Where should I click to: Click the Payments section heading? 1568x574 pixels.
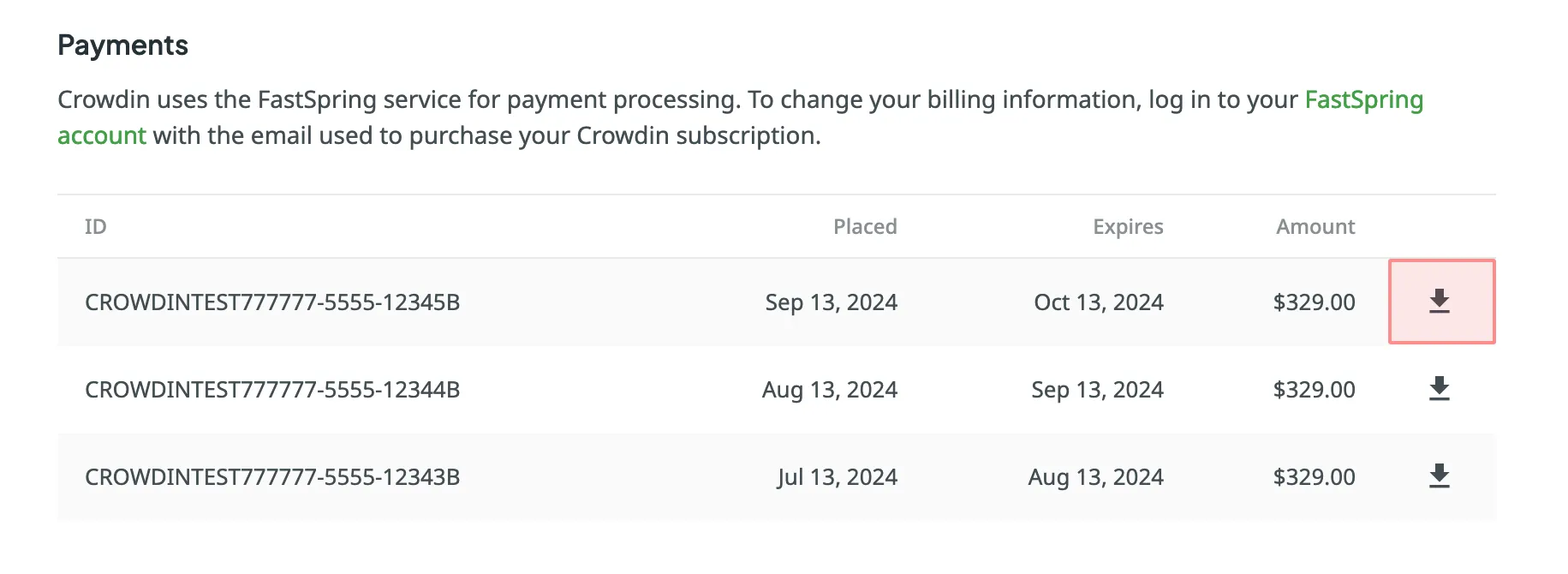(122, 45)
